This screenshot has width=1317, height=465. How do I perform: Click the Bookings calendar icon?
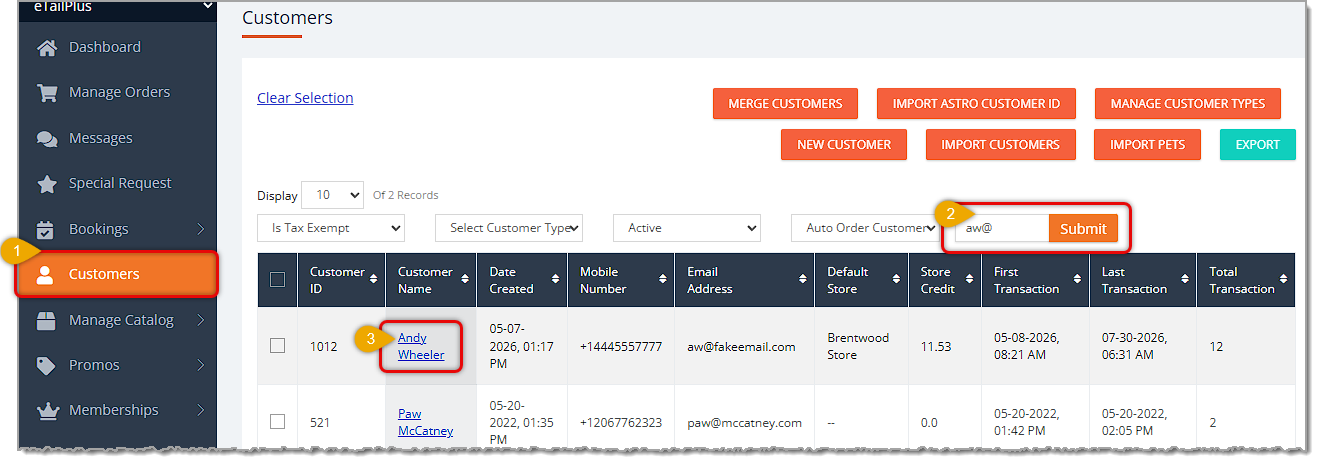46,229
